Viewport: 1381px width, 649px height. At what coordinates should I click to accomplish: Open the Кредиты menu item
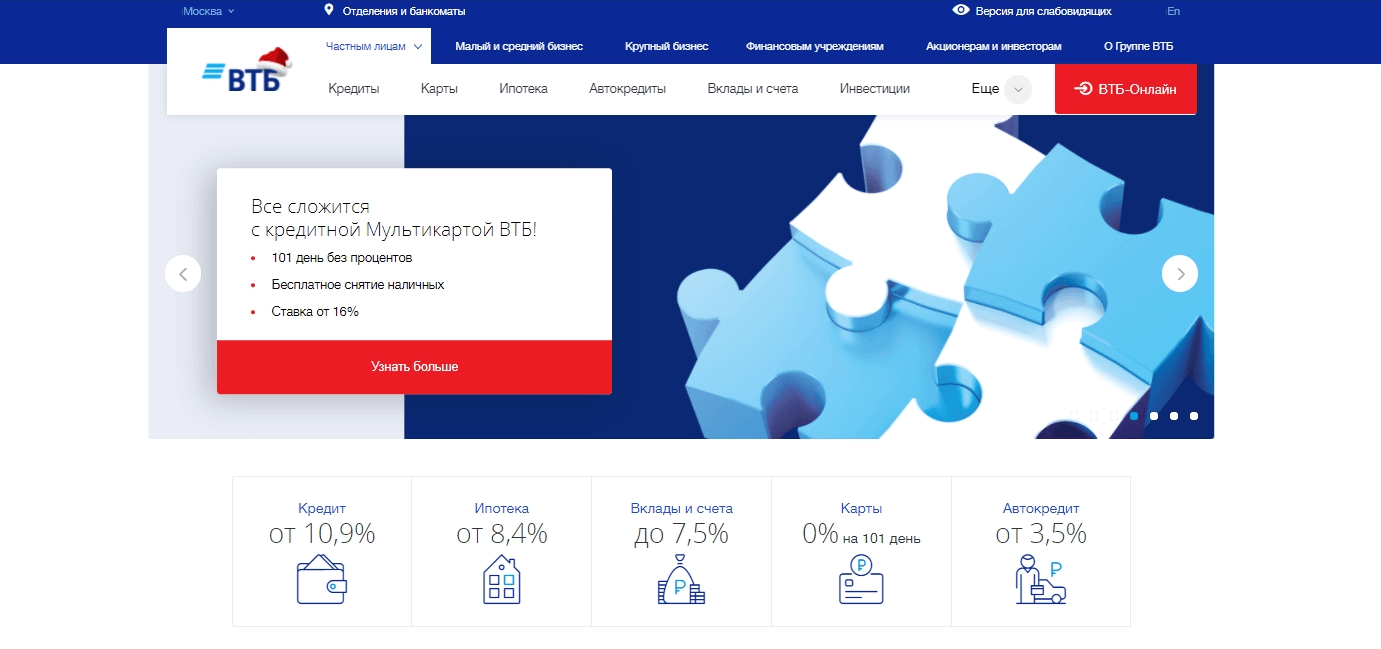click(x=354, y=88)
